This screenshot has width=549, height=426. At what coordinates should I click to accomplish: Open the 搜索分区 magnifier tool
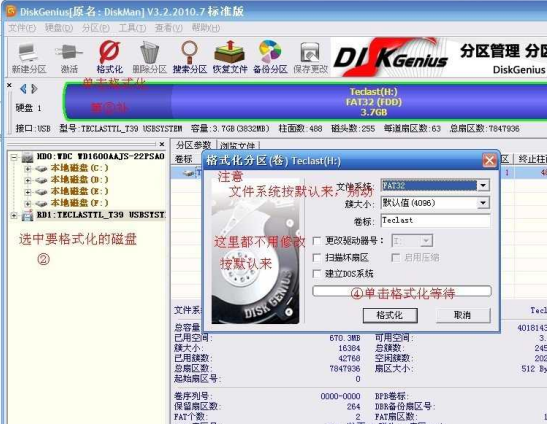(189, 58)
